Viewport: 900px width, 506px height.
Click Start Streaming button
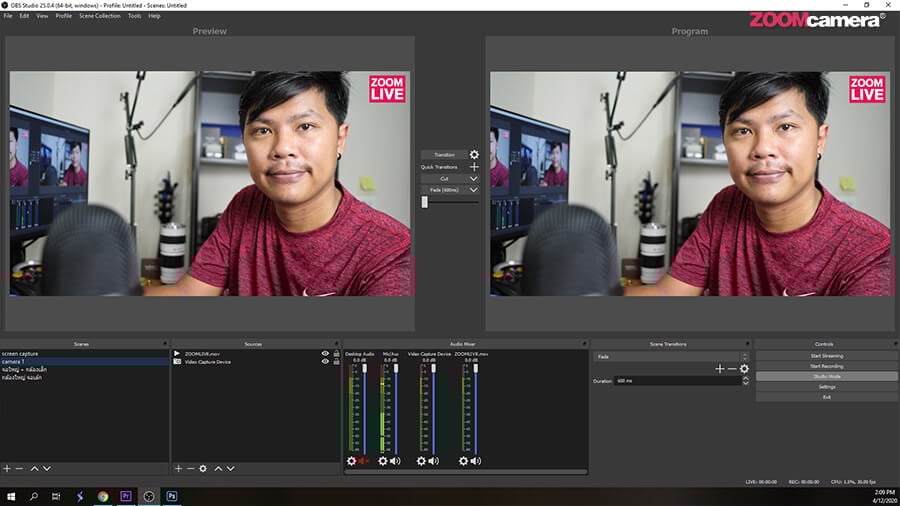tap(827, 356)
